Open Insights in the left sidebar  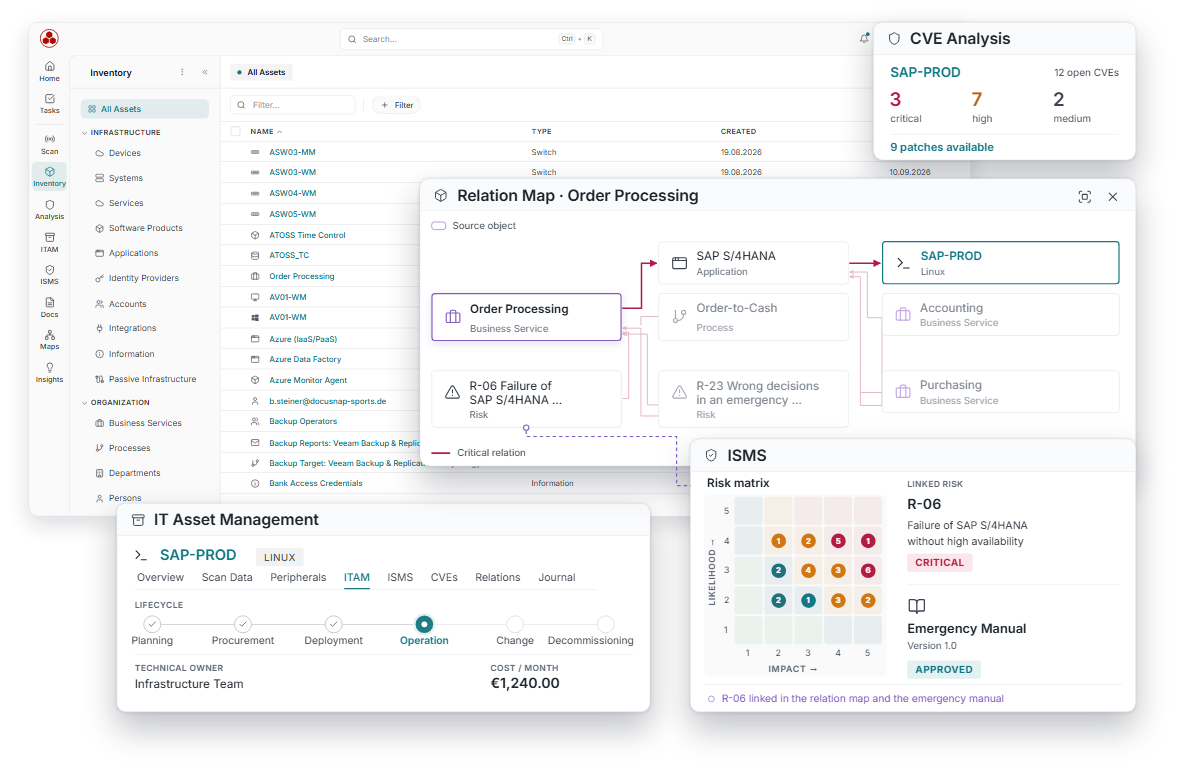click(x=50, y=373)
